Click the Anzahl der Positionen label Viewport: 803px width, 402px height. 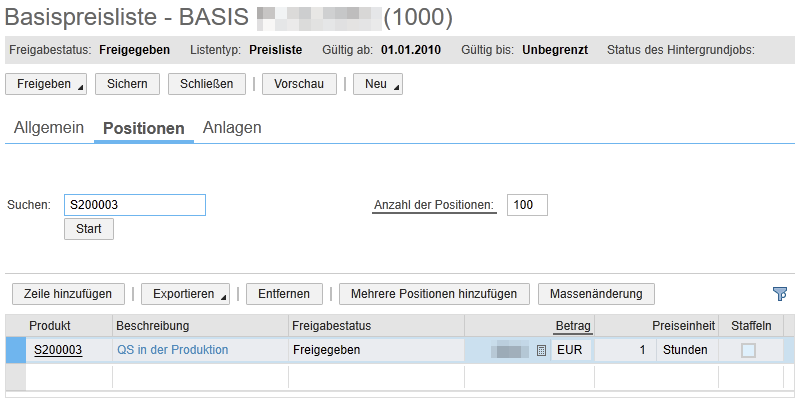coord(434,205)
